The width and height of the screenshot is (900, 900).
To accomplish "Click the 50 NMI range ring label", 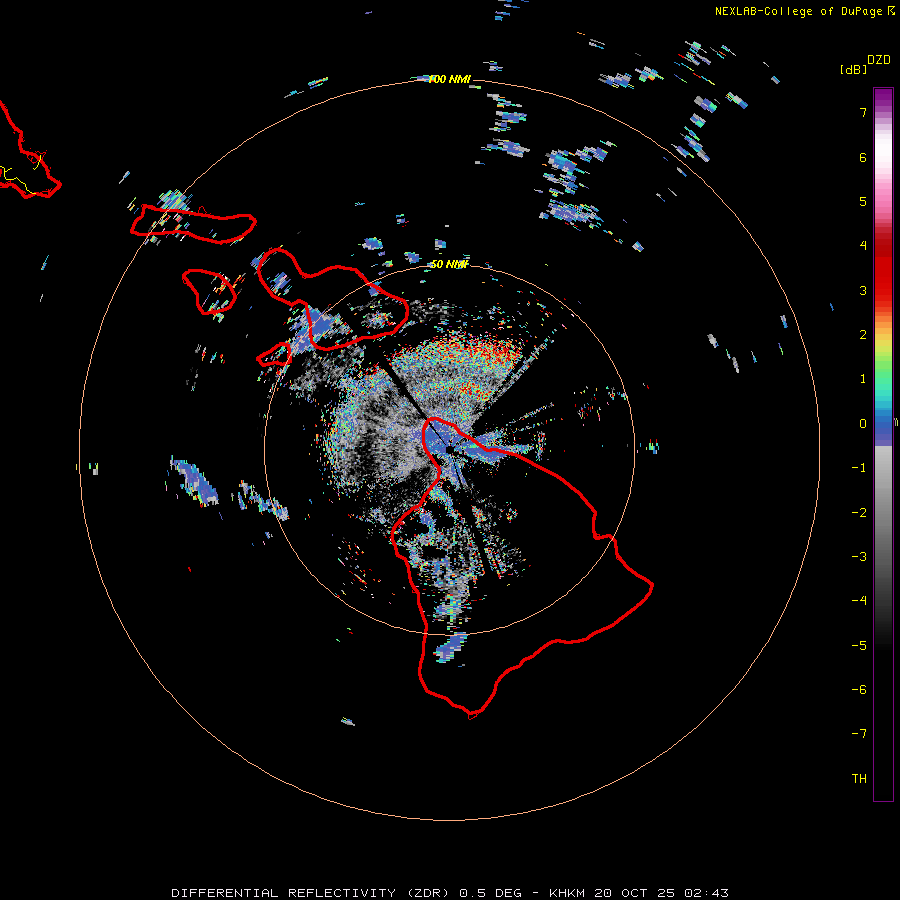I will click(449, 264).
